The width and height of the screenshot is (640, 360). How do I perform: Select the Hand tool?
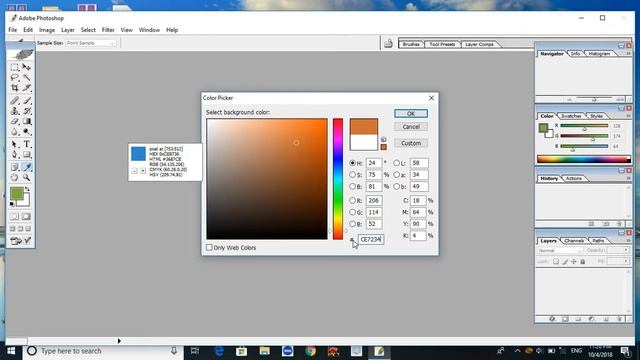coord(15,178)
